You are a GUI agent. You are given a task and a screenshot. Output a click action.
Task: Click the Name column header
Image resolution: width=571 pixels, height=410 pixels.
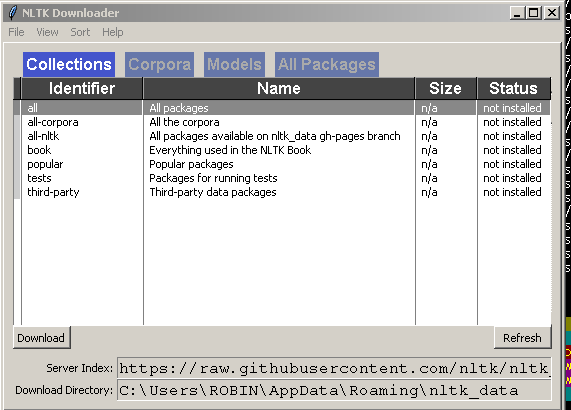[x=279, y=88]
